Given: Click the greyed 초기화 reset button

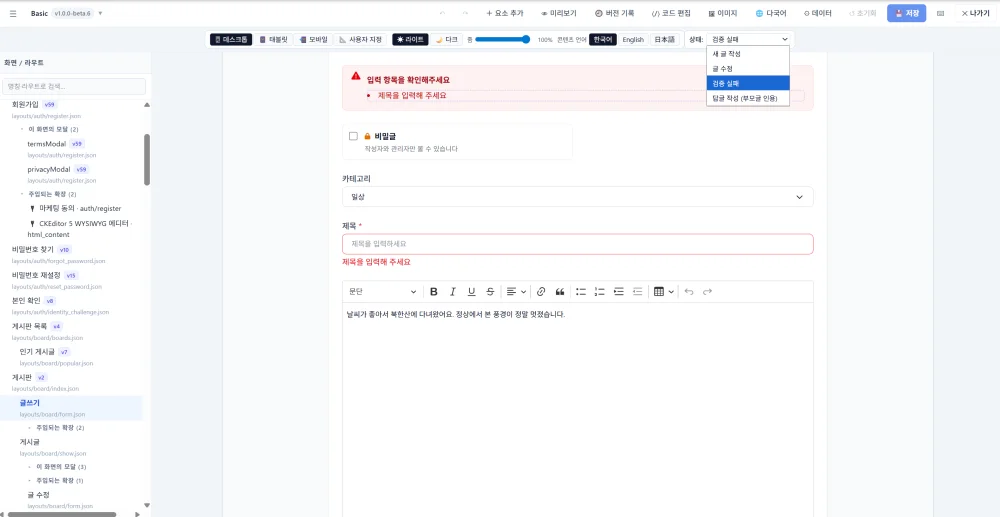Looking at the screenshot, I should 862,13.
